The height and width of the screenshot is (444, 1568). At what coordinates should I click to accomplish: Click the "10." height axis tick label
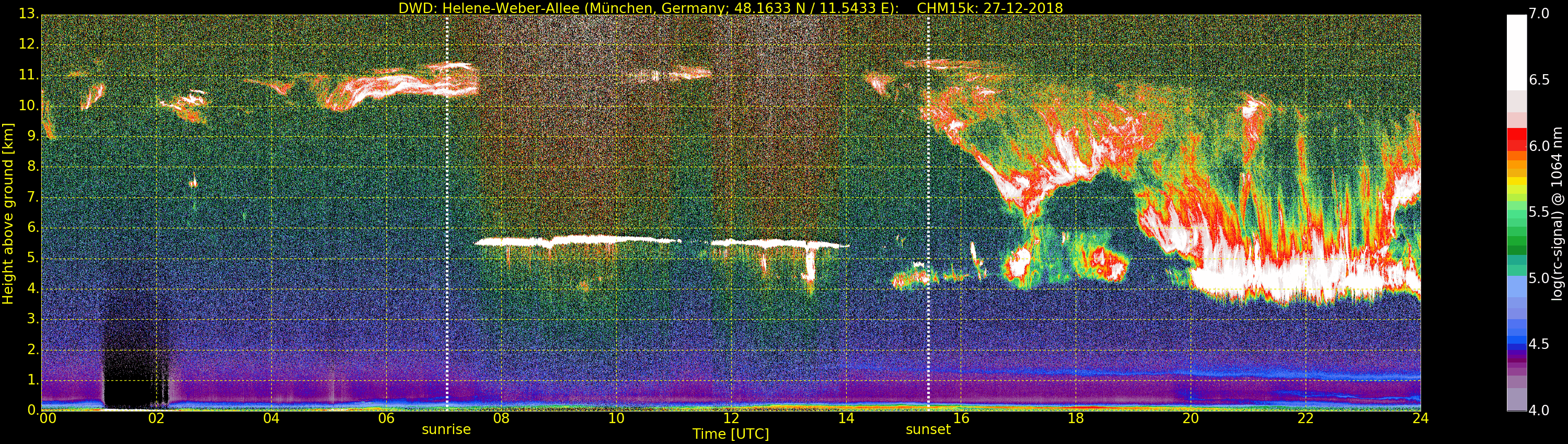click(29, 105)
